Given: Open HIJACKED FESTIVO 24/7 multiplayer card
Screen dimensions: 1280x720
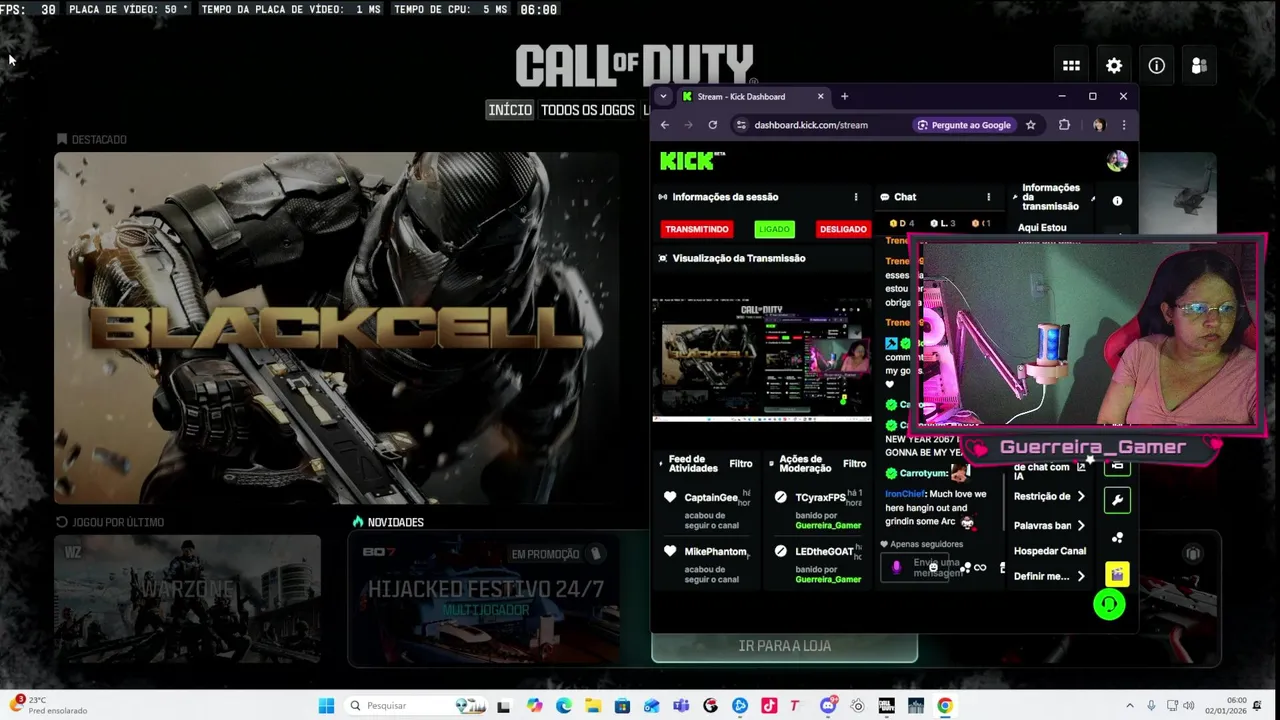Looking at the screenshot, I should click(x=485, y=600).
